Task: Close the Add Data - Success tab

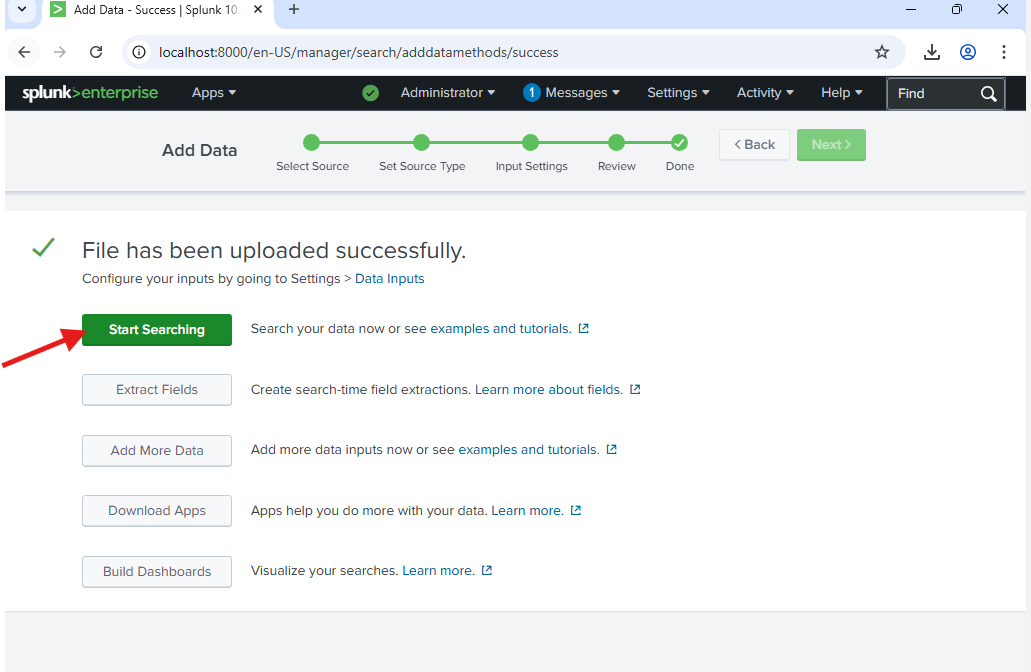Action: (x=258, y=10)
